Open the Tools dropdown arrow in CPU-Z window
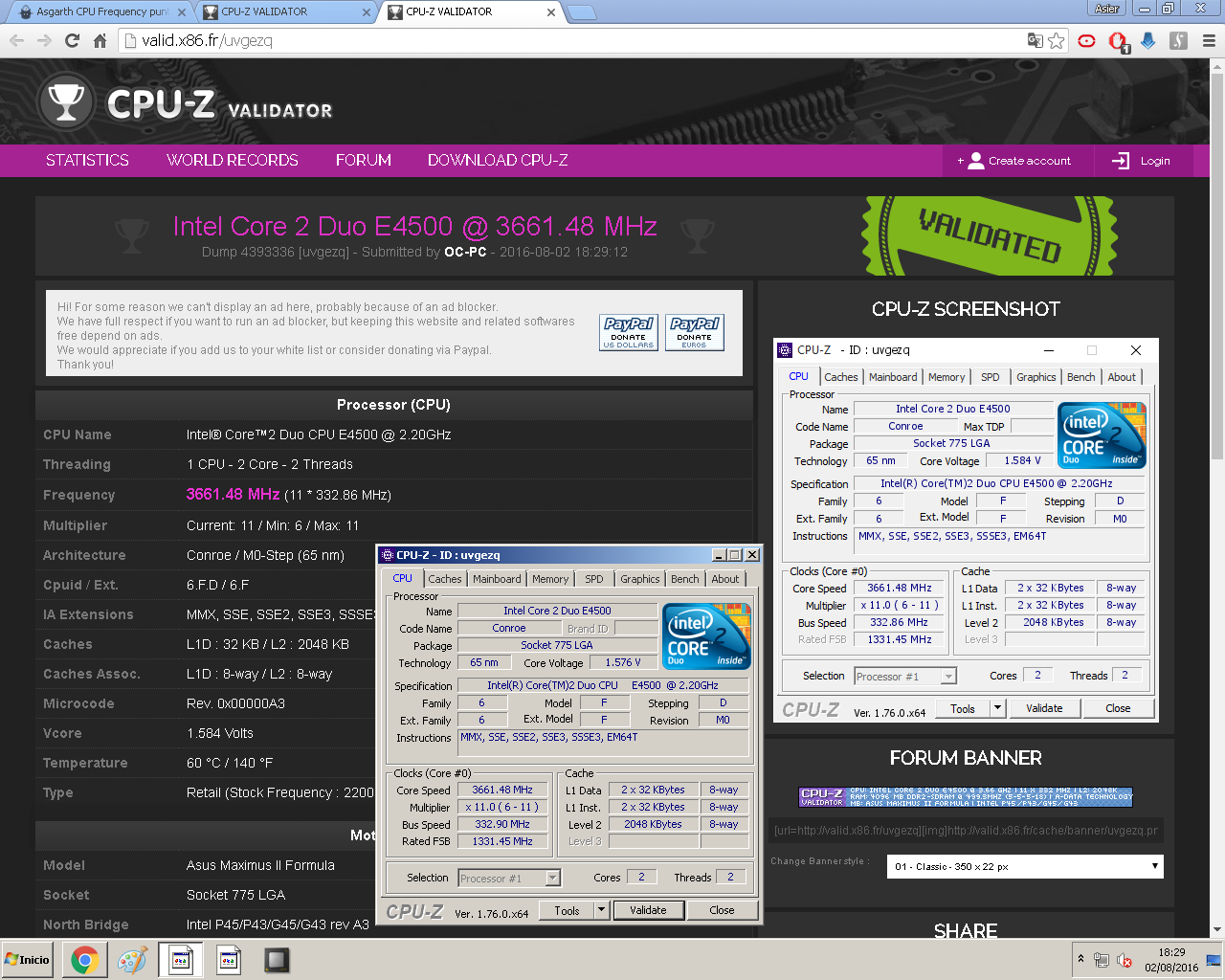 click(x=602, y=910)
